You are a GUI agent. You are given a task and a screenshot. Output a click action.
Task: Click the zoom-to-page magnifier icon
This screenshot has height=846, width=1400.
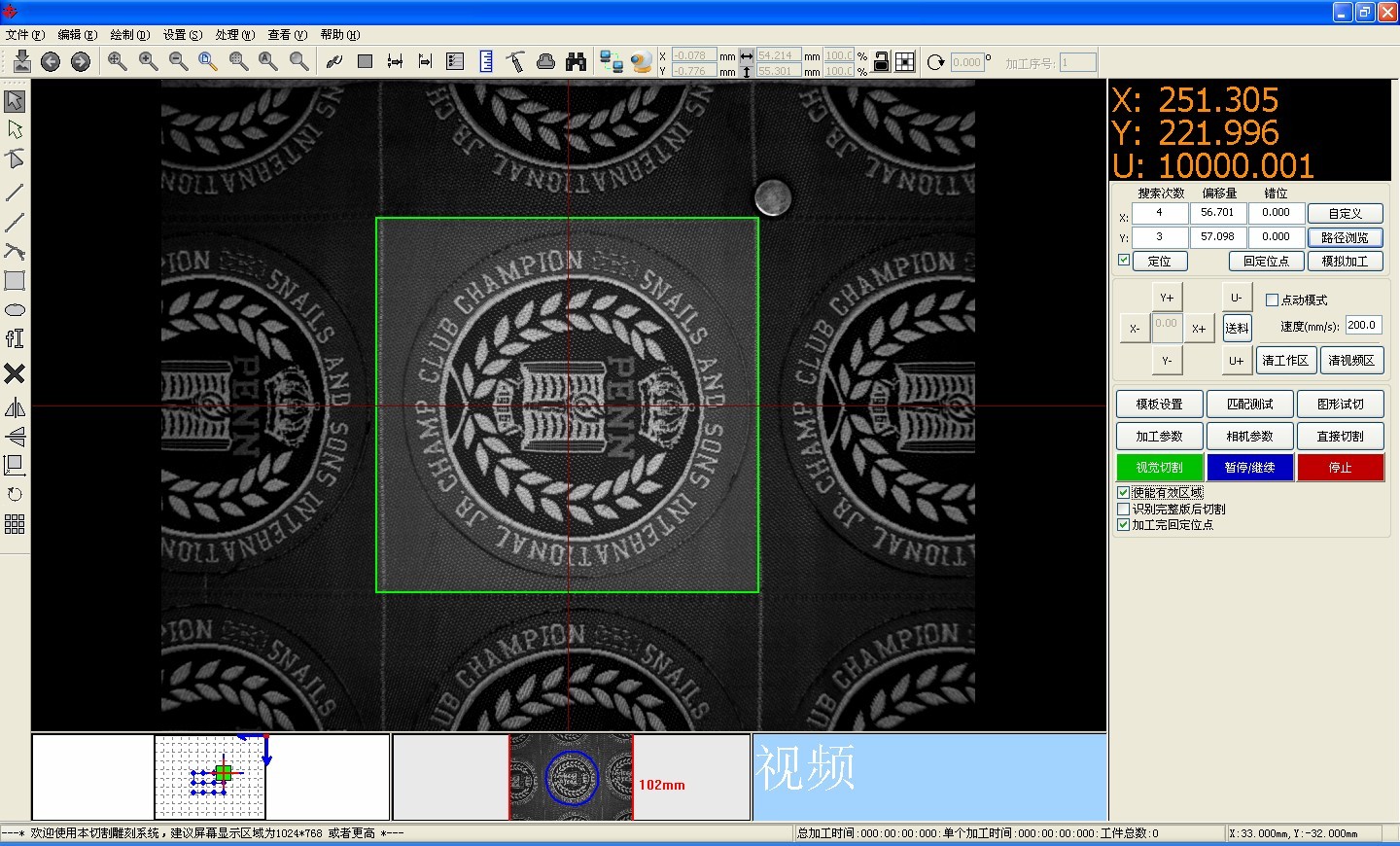(x=208, y=61)
